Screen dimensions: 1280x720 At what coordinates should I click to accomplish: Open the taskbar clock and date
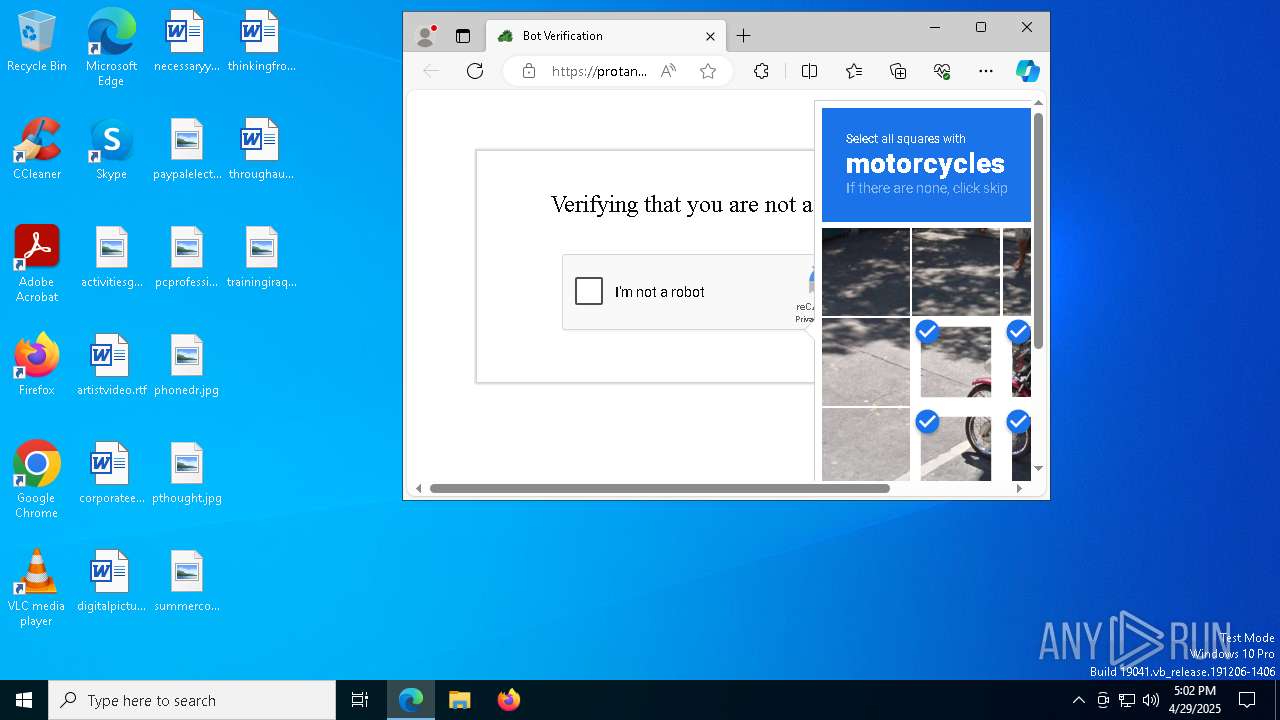tap(1195, 700)
